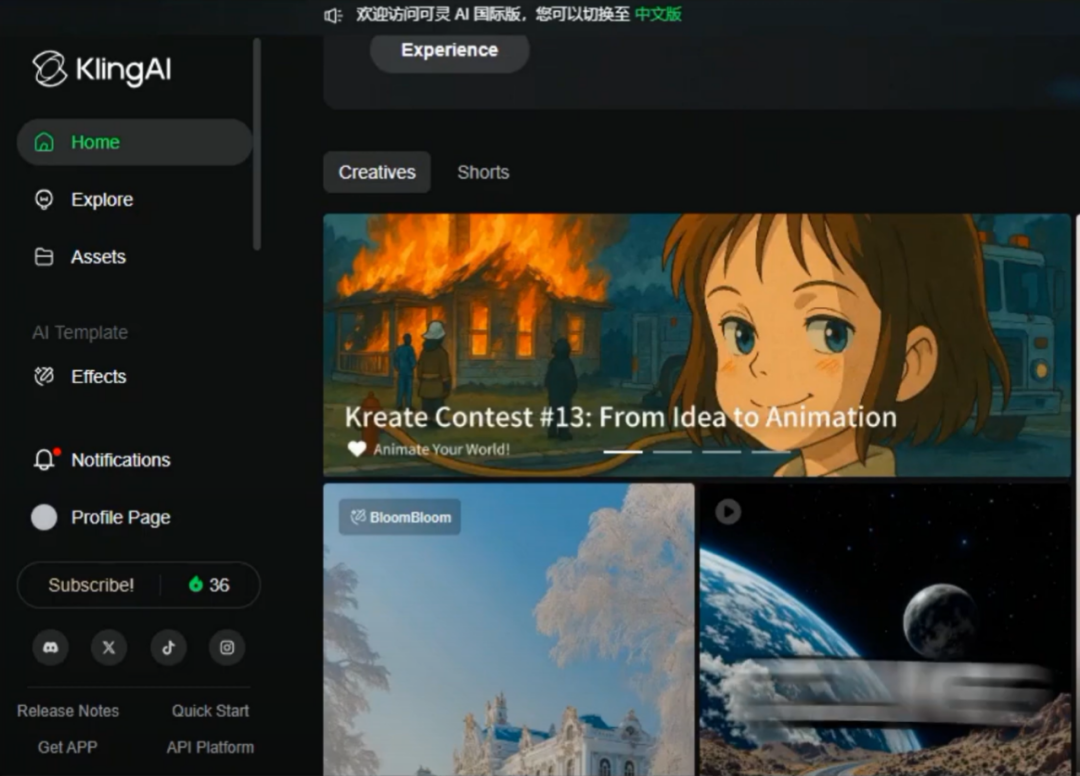Switch to the Shorts tab
Image resolution: width=1080 pixels, height=776 pixels.
pyautogui.click(x=483, y=172)
